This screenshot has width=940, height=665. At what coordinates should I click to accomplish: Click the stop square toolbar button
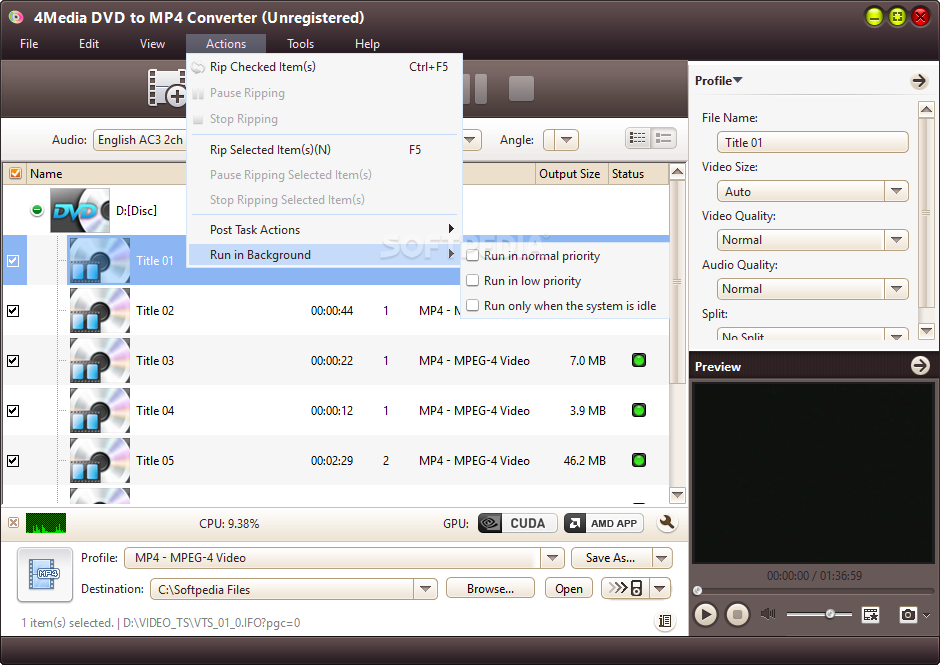pos(521,89)
